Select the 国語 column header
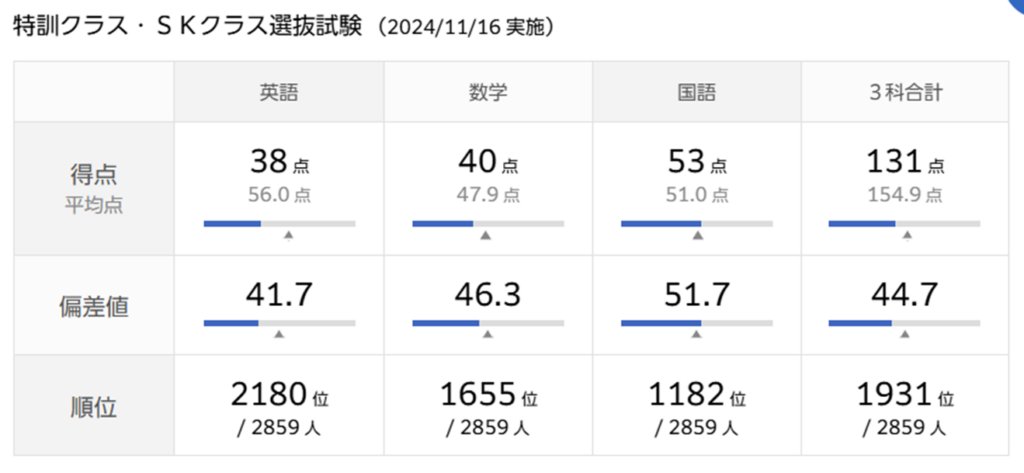 (x=697, y=93)
